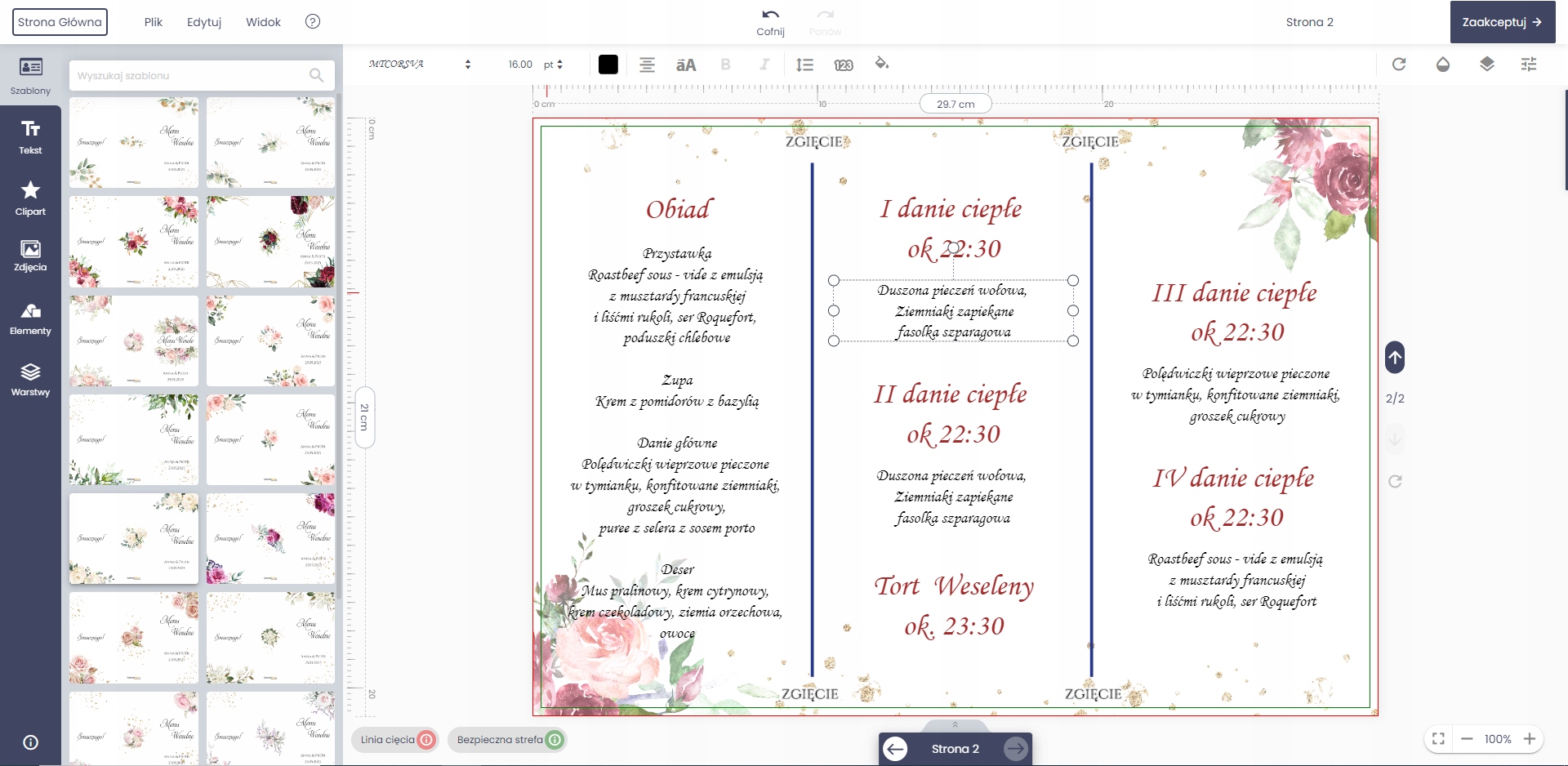Click the line spacing icon
The height and width of the screenshot is (766, 1568).
pos(804,65)
